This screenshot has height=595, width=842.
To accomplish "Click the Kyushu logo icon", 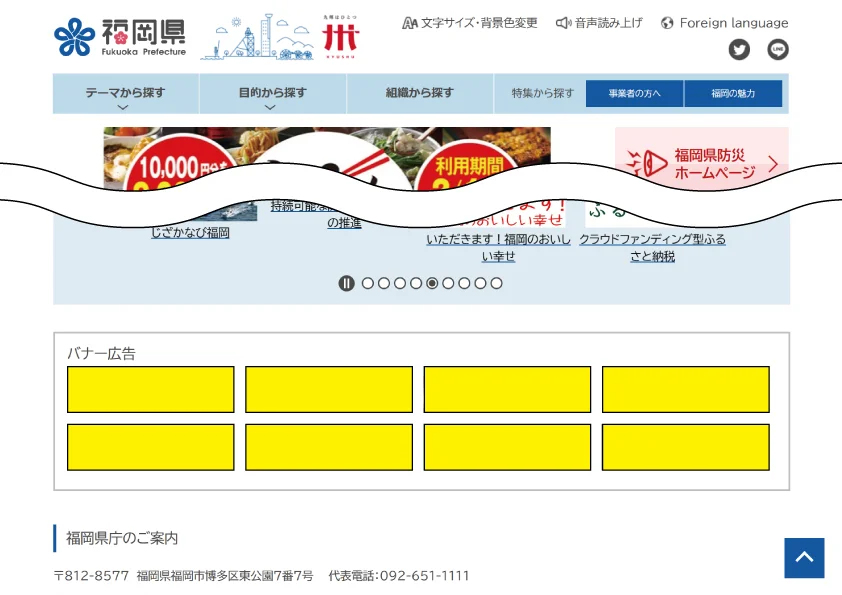I will [340, 37].
